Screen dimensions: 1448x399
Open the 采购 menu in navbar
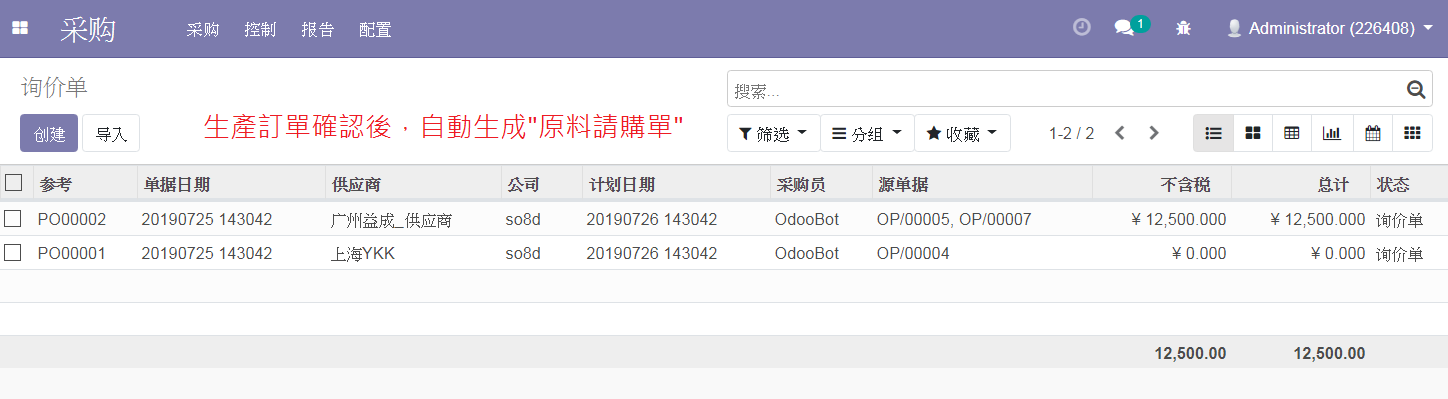202,30
